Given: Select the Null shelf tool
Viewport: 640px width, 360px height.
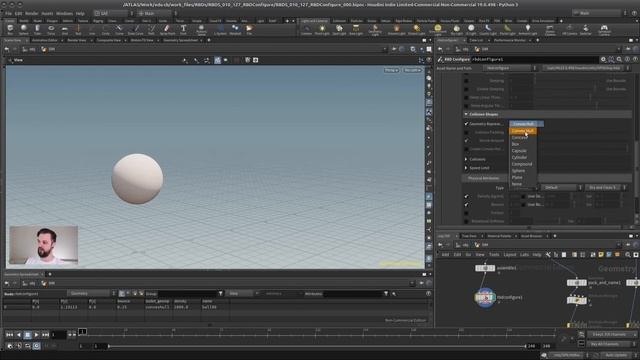Looking at the screenshot, I should pyautogui.click(x=78, y=29).
